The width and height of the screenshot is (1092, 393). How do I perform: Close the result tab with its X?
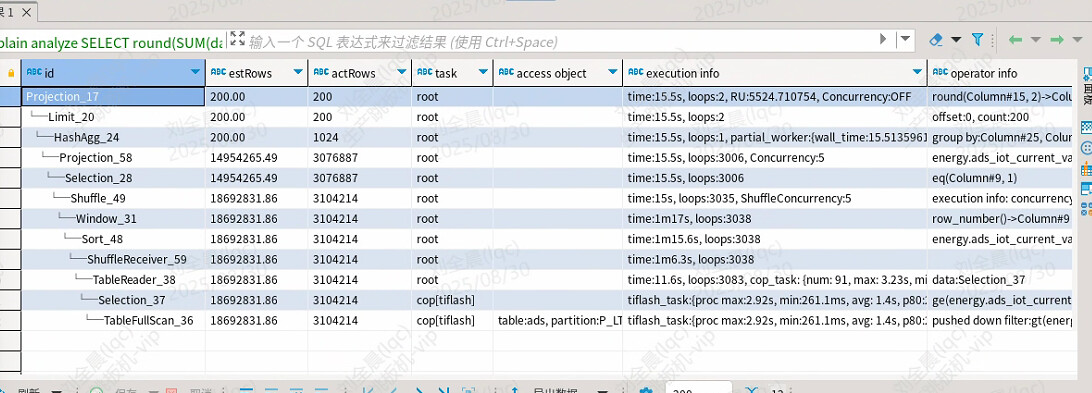26,13
